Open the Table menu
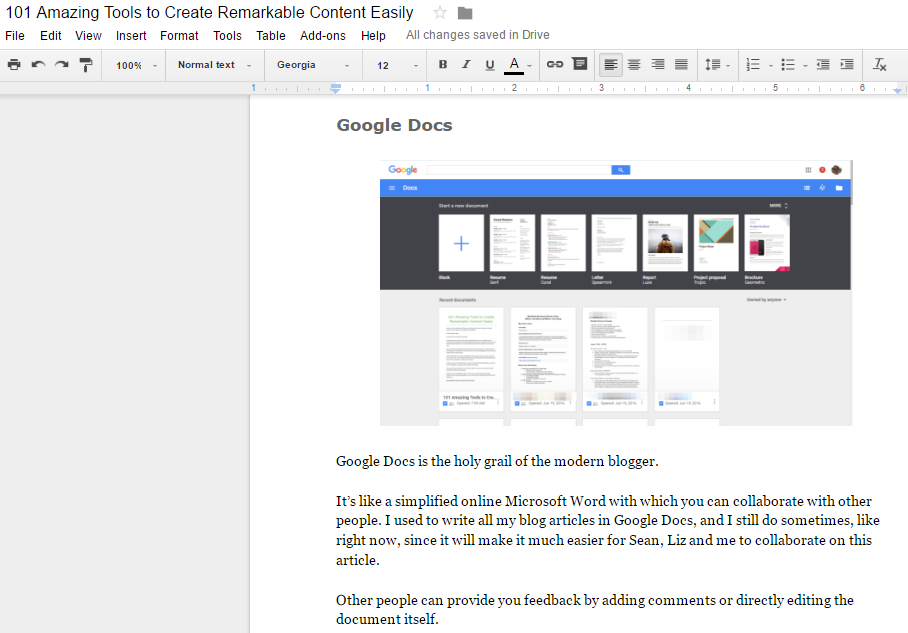The image size is (908, 633). 271,36
